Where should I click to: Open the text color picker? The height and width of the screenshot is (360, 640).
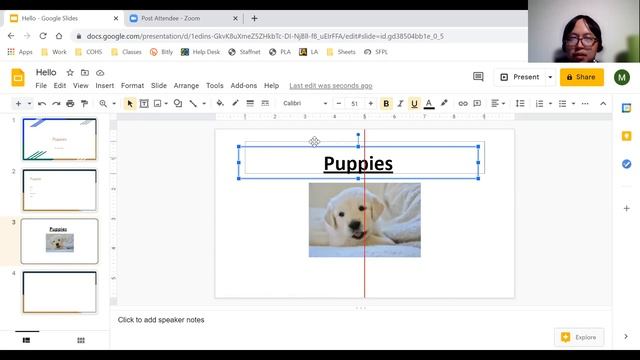[429, 104]
